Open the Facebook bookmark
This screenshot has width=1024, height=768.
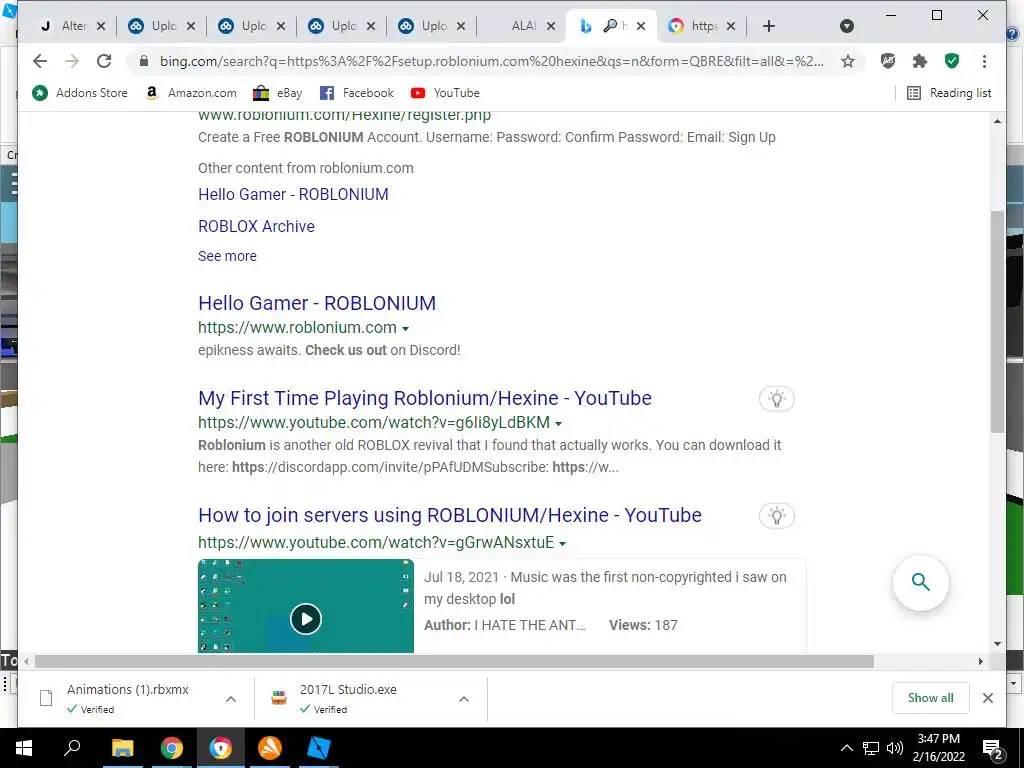coord(357,93)
